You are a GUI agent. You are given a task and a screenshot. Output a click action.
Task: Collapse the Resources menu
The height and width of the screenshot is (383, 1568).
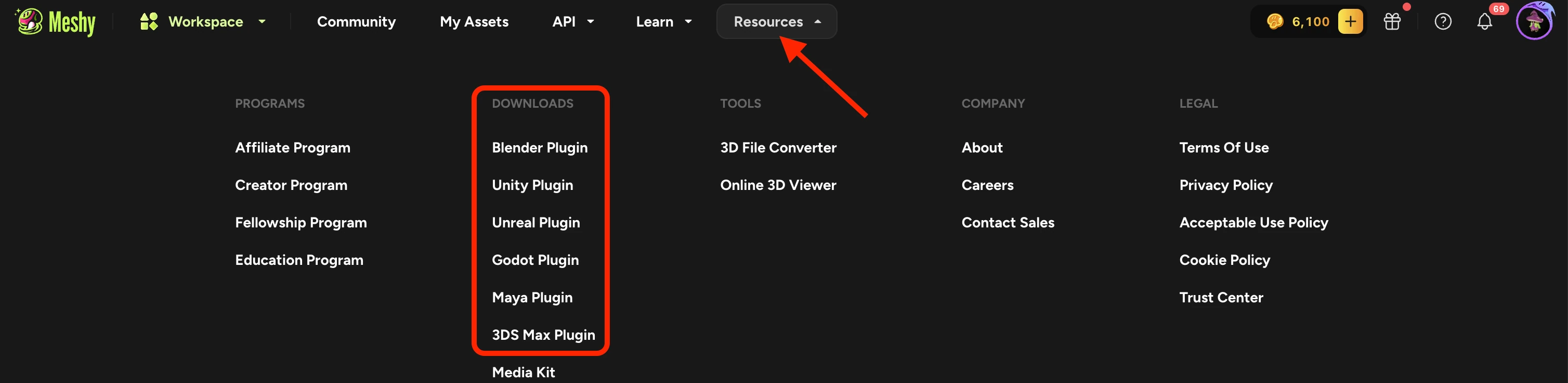(777, 22)
